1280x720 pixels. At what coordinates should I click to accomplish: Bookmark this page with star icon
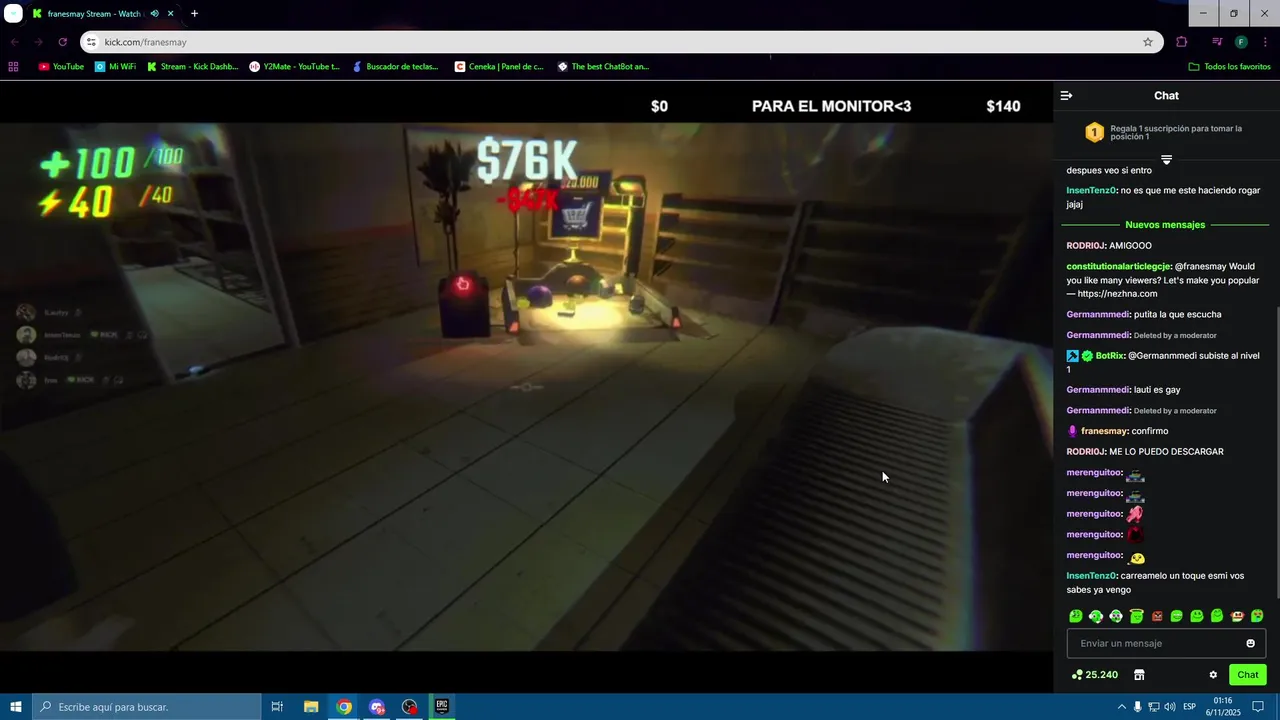1148,42
